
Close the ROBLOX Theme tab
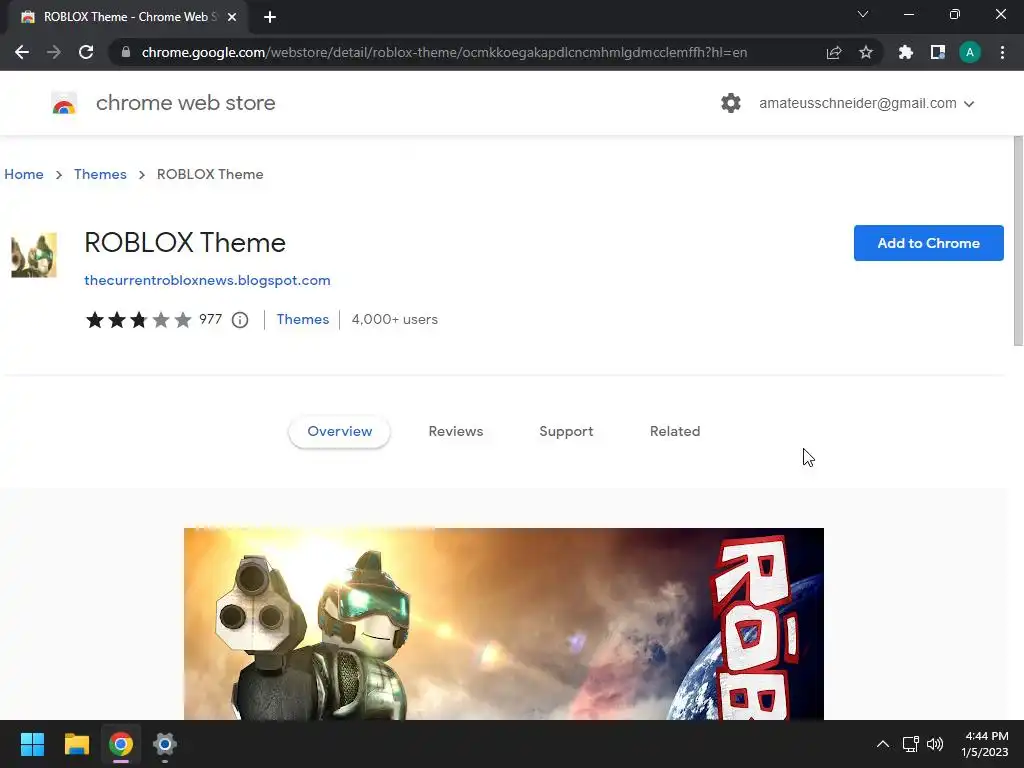click(x=232, y=17)
